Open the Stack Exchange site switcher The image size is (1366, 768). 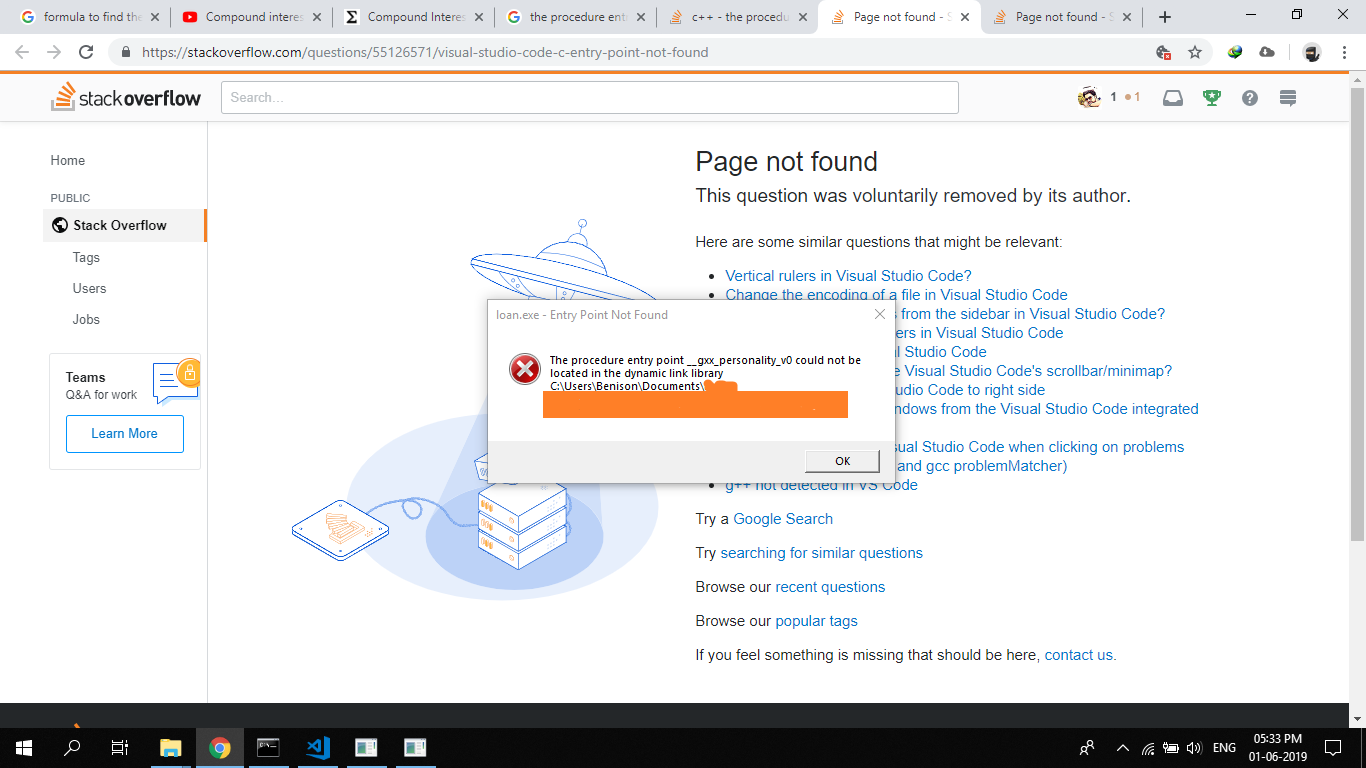point(1287,97)
